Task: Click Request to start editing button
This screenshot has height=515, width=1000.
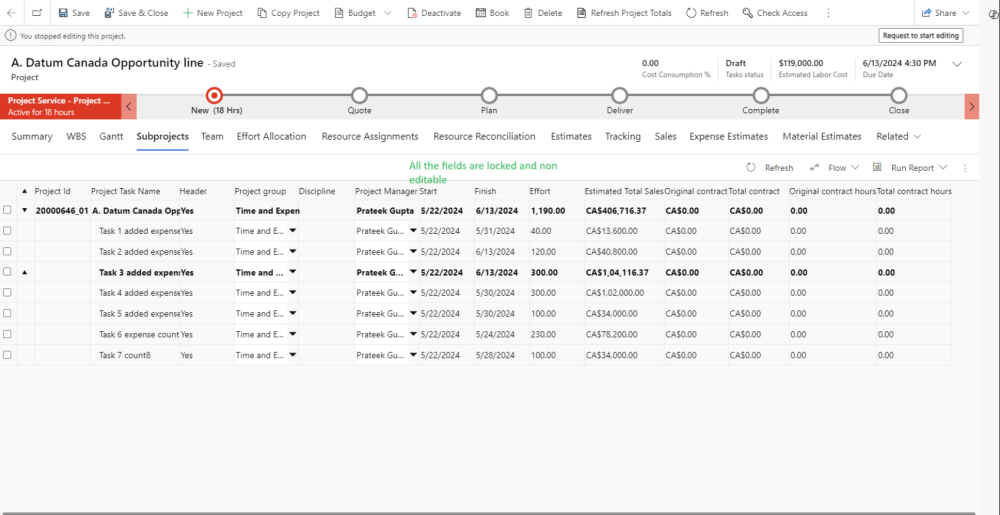Action: point(920,35)
